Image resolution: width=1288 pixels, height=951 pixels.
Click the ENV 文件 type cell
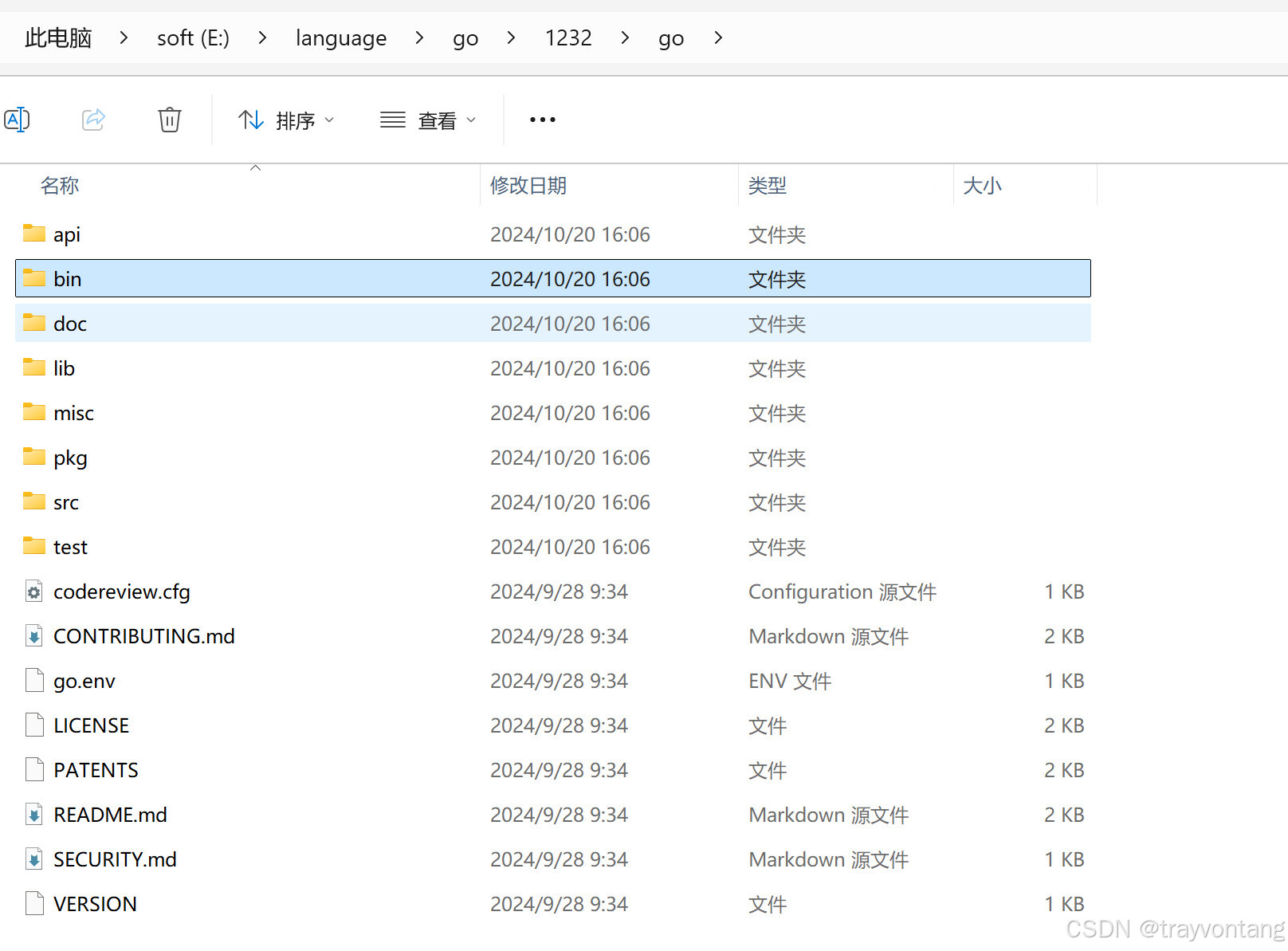tap(790, 681)
